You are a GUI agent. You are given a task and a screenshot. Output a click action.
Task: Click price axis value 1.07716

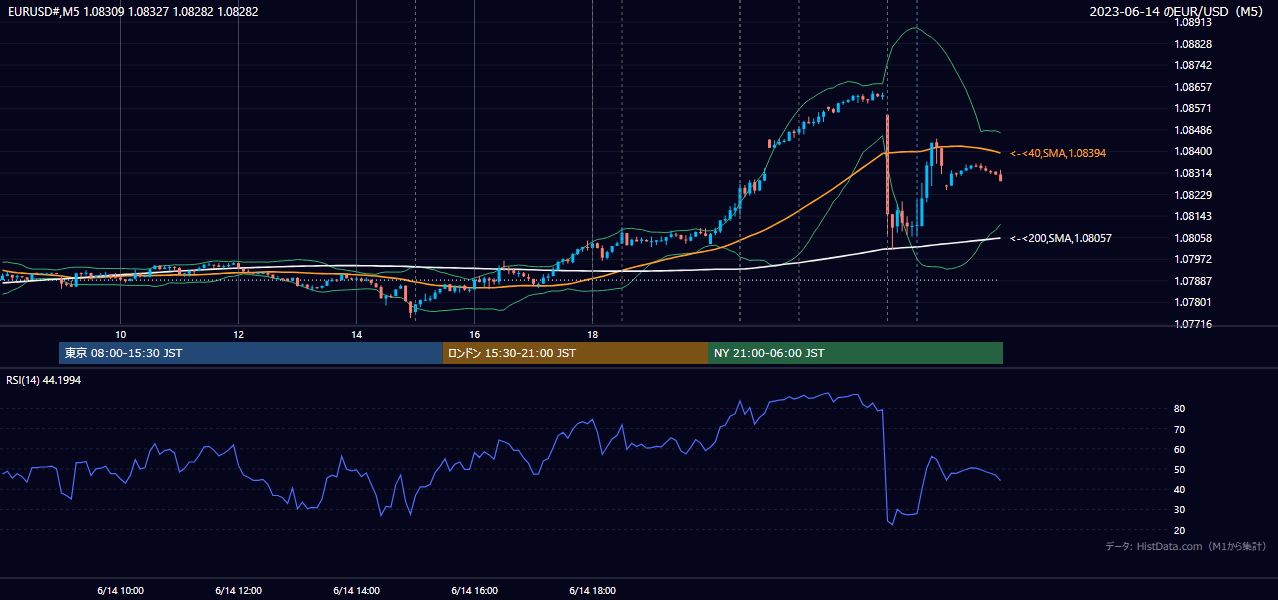coord(1194,324)
